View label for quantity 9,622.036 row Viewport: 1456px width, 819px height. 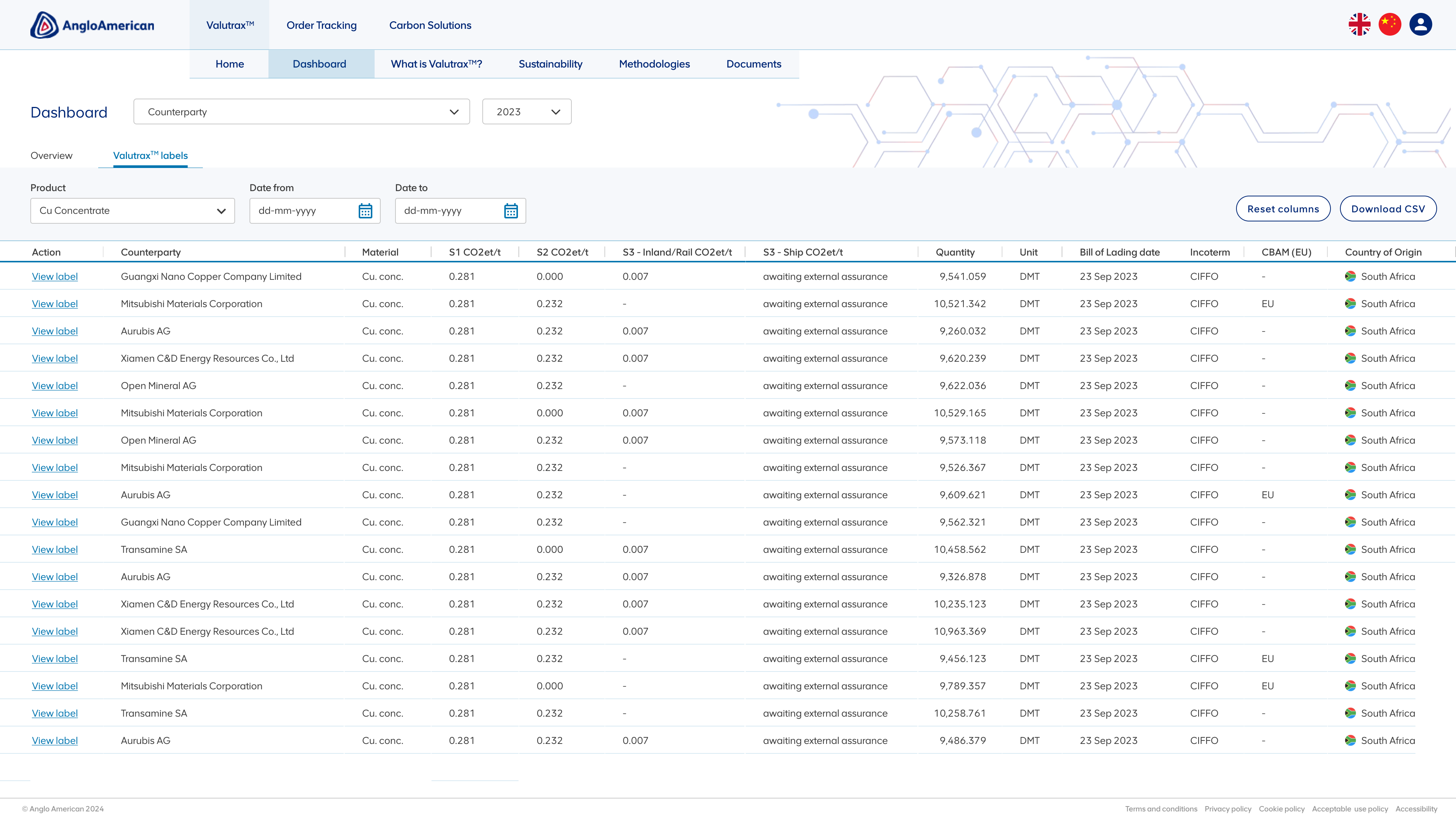pos(55,386)
